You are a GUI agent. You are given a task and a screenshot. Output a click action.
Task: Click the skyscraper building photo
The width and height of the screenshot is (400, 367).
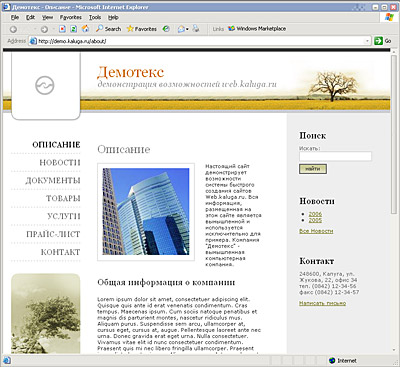click(x=146, y=212)
